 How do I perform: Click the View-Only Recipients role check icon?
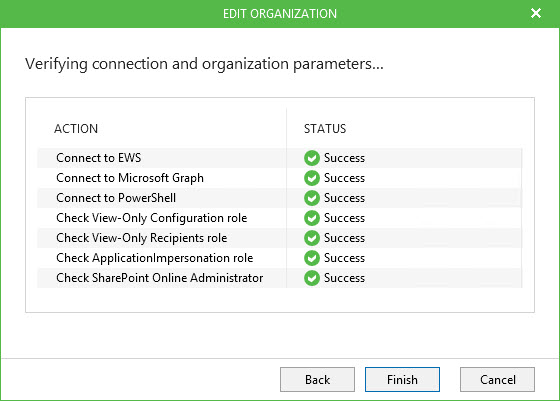(312, 238)
